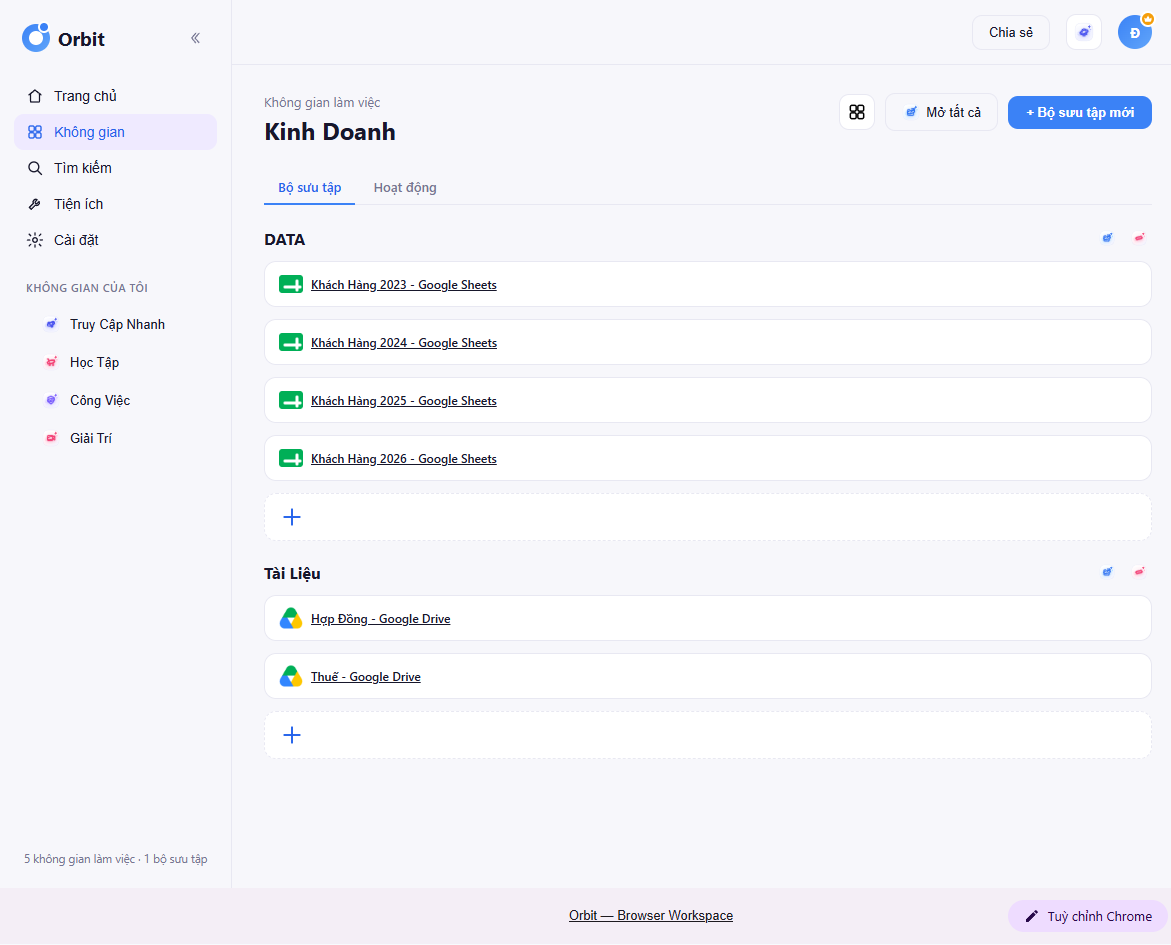Switch to the Hoạt động tab

(405, 188)
